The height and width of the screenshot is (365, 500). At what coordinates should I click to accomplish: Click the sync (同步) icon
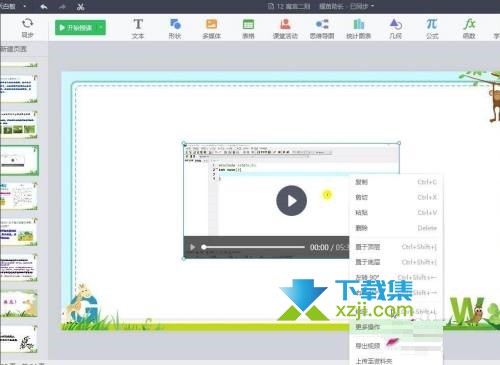27,27
